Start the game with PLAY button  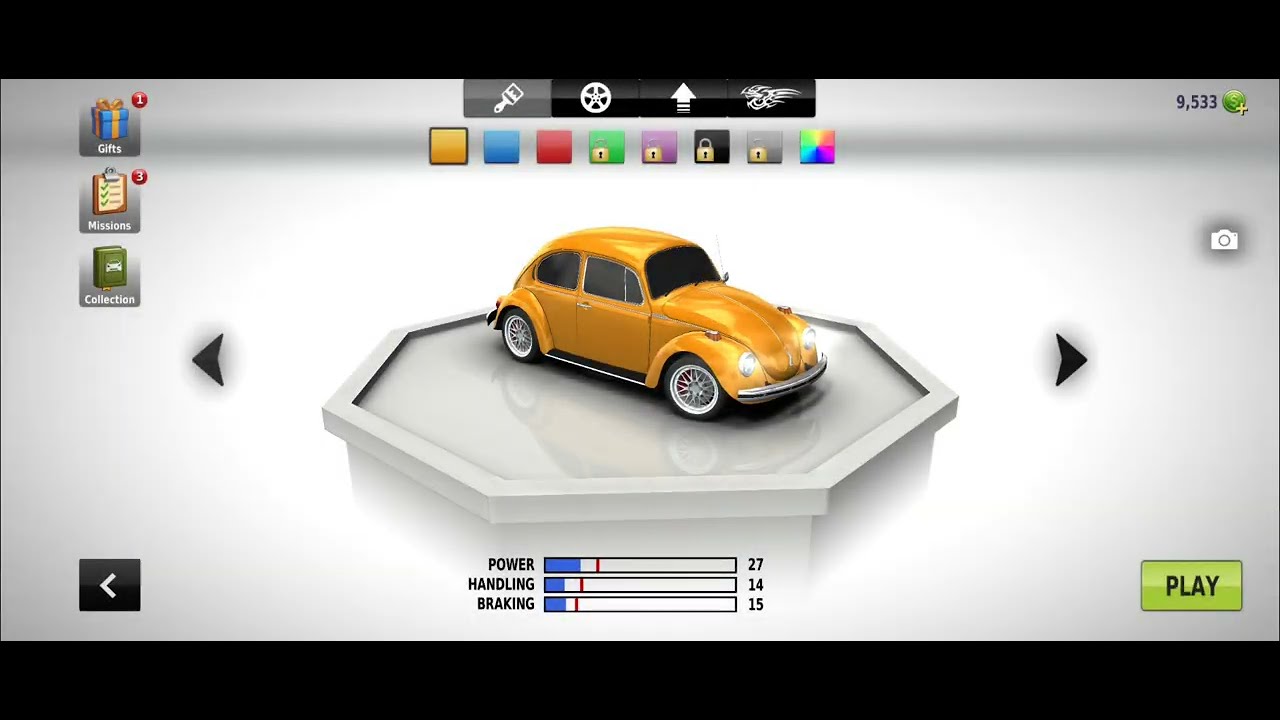coord(1191,586)
